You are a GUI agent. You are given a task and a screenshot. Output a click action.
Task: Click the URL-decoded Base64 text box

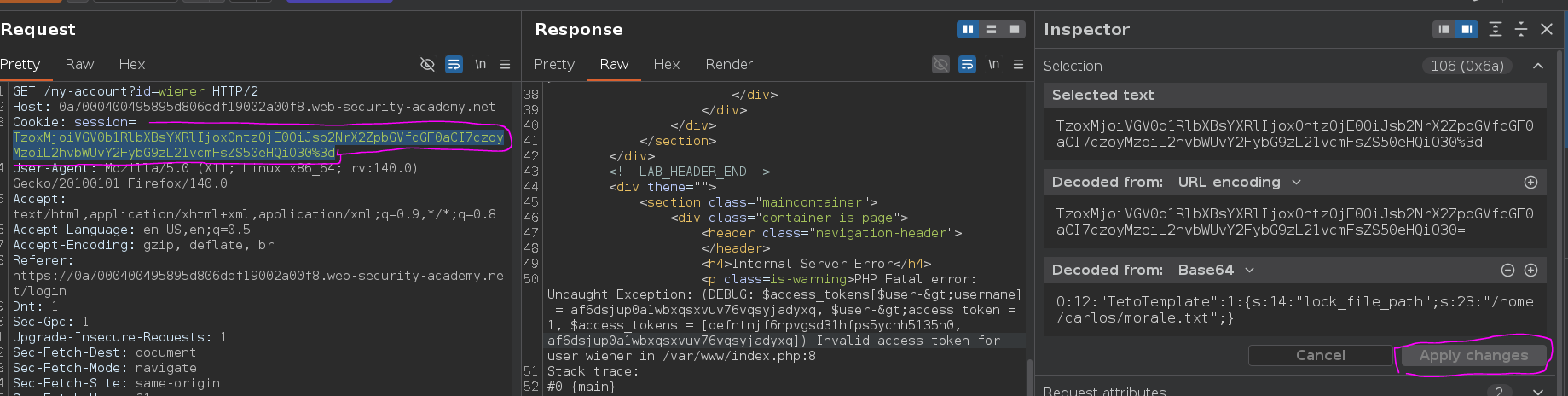click(x=1294, y=222)
